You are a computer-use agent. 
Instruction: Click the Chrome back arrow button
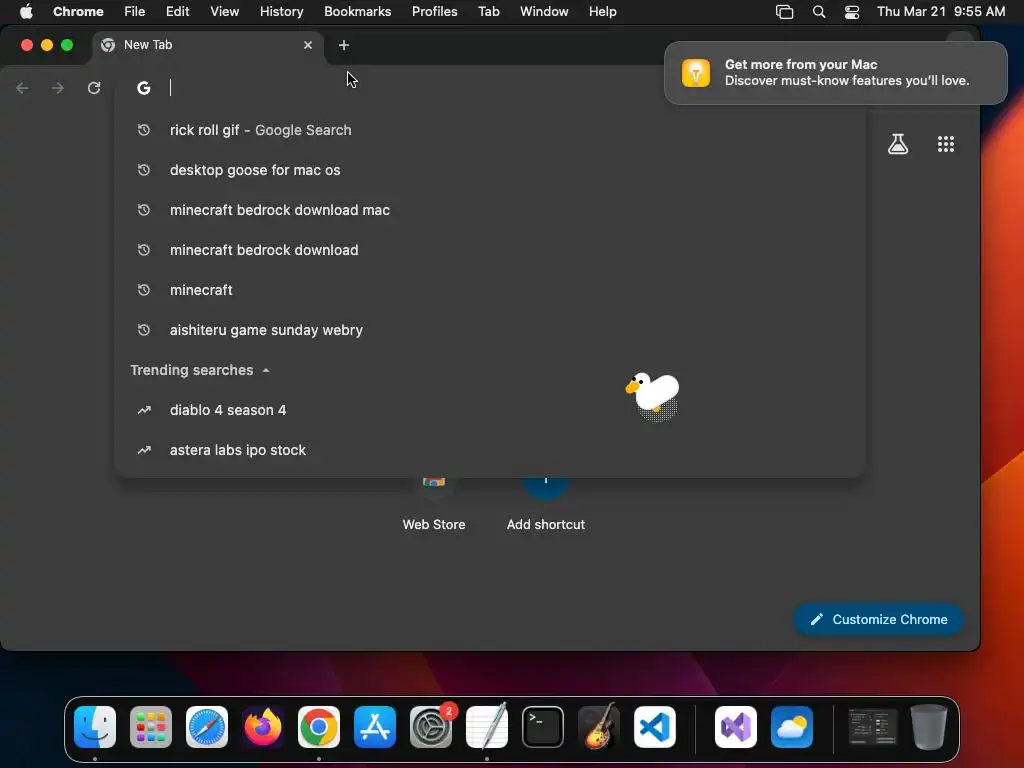(22, 88)
